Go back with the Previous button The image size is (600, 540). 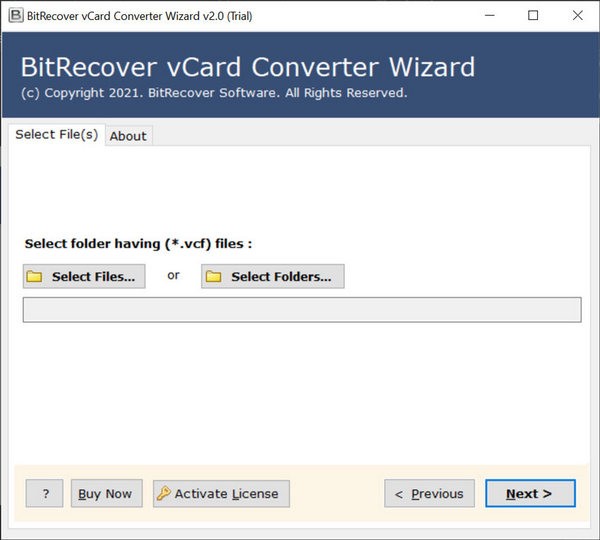[x=429, y=493]
